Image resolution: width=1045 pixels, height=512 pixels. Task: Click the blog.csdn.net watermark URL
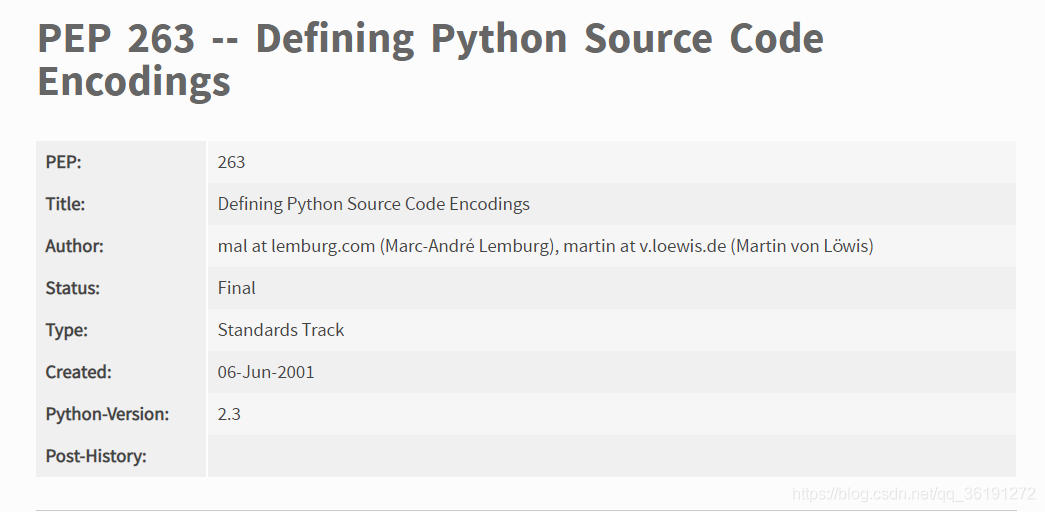[913, 494]
